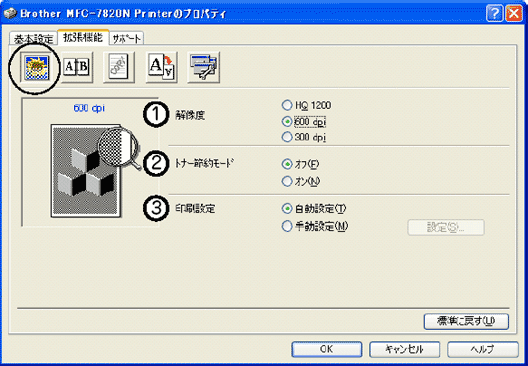The image size is (528, 366).
Task: Click the 標準に戻す restore defaults button
Action: (x=466, y=322)
